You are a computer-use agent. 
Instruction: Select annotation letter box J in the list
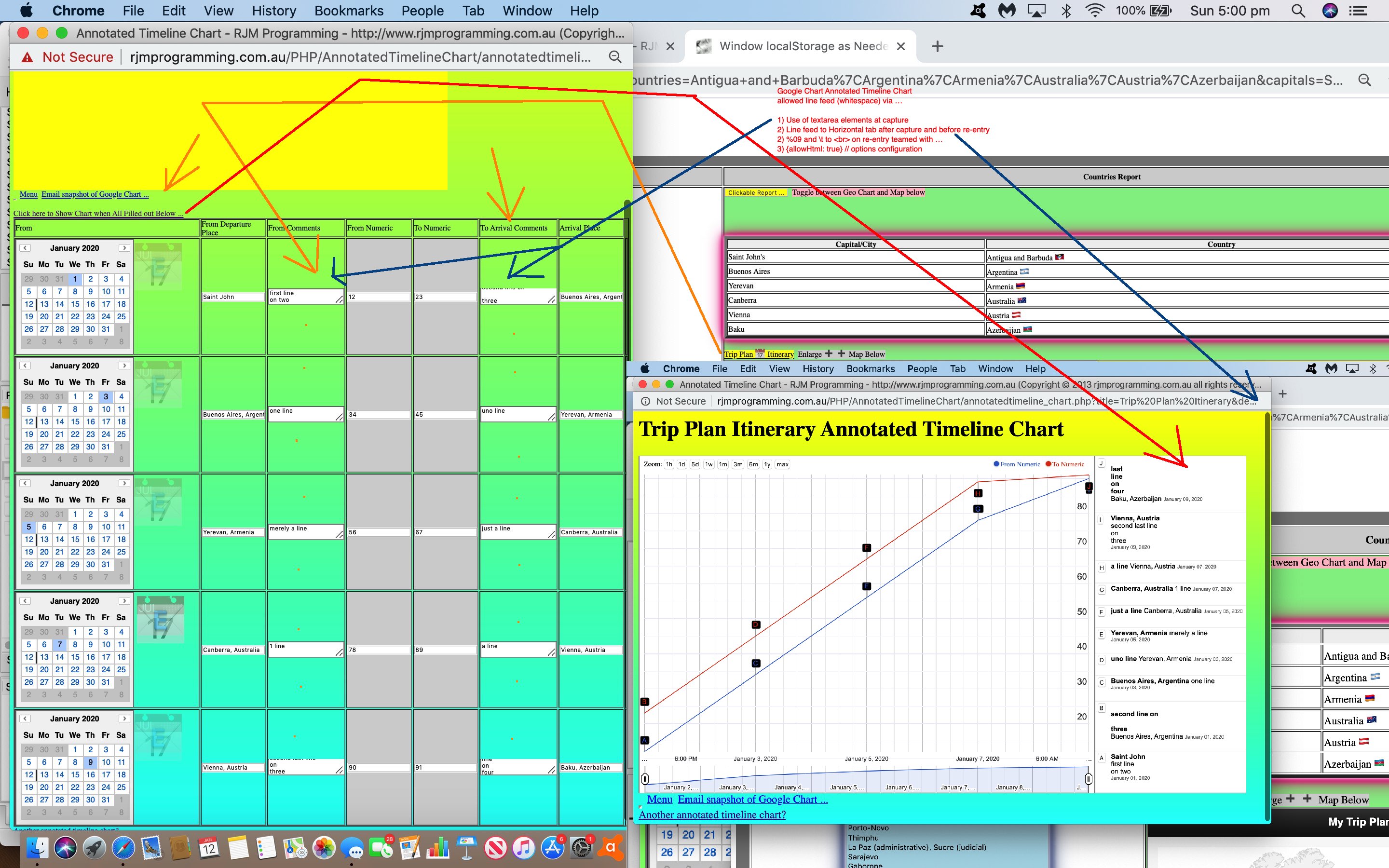coord(1101,463)
